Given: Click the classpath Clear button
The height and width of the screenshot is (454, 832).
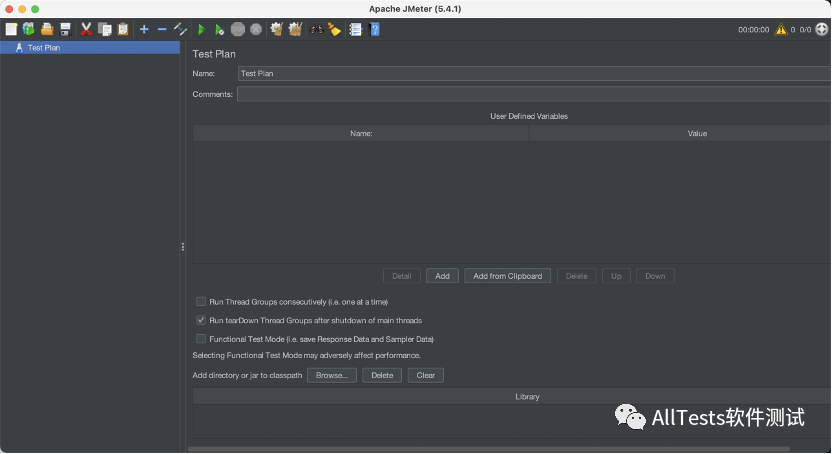Looking at the screenshot, I should (426, 376).
